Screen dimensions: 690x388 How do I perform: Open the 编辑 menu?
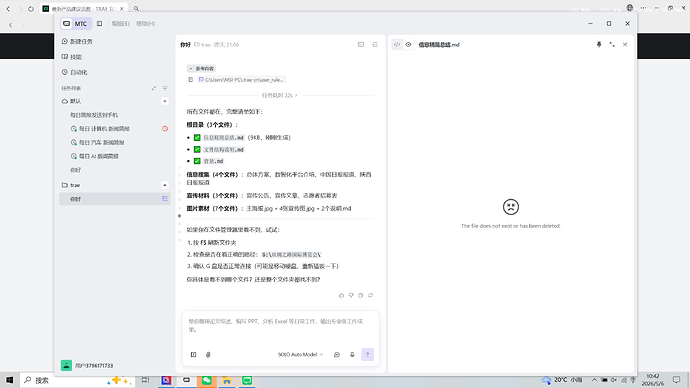(x=120, y=24)
